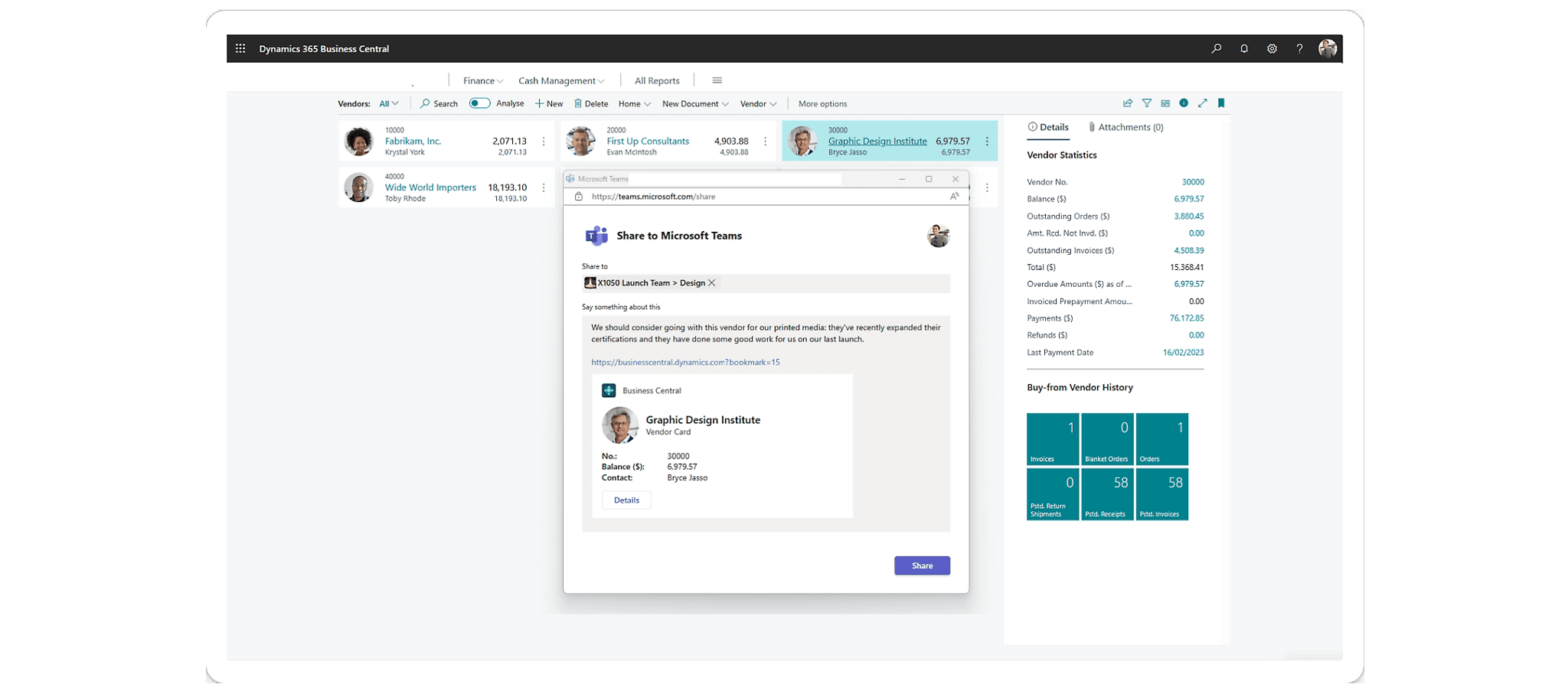
Task: Open the notifications bell
Action: 1244,48
